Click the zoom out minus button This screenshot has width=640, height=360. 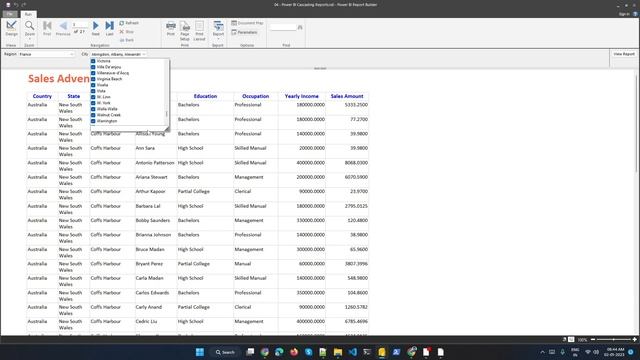click(593, 340)
